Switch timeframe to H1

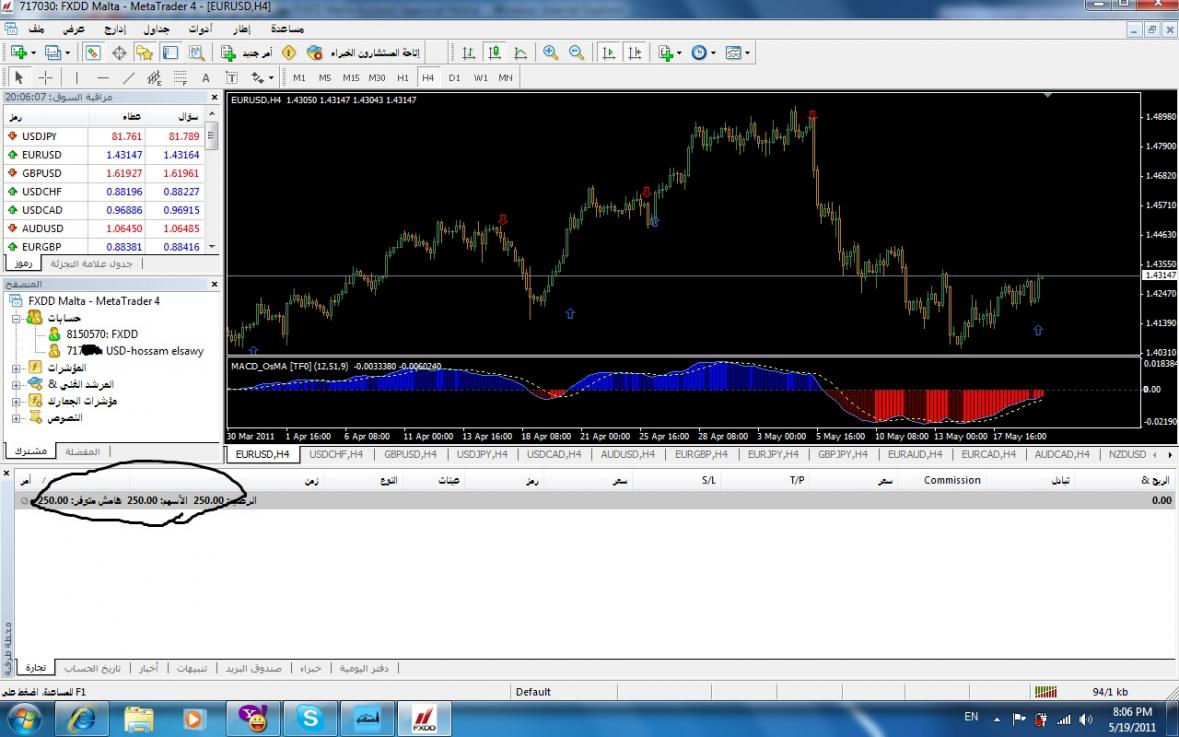pyautogui.click(x=402, y=77)
